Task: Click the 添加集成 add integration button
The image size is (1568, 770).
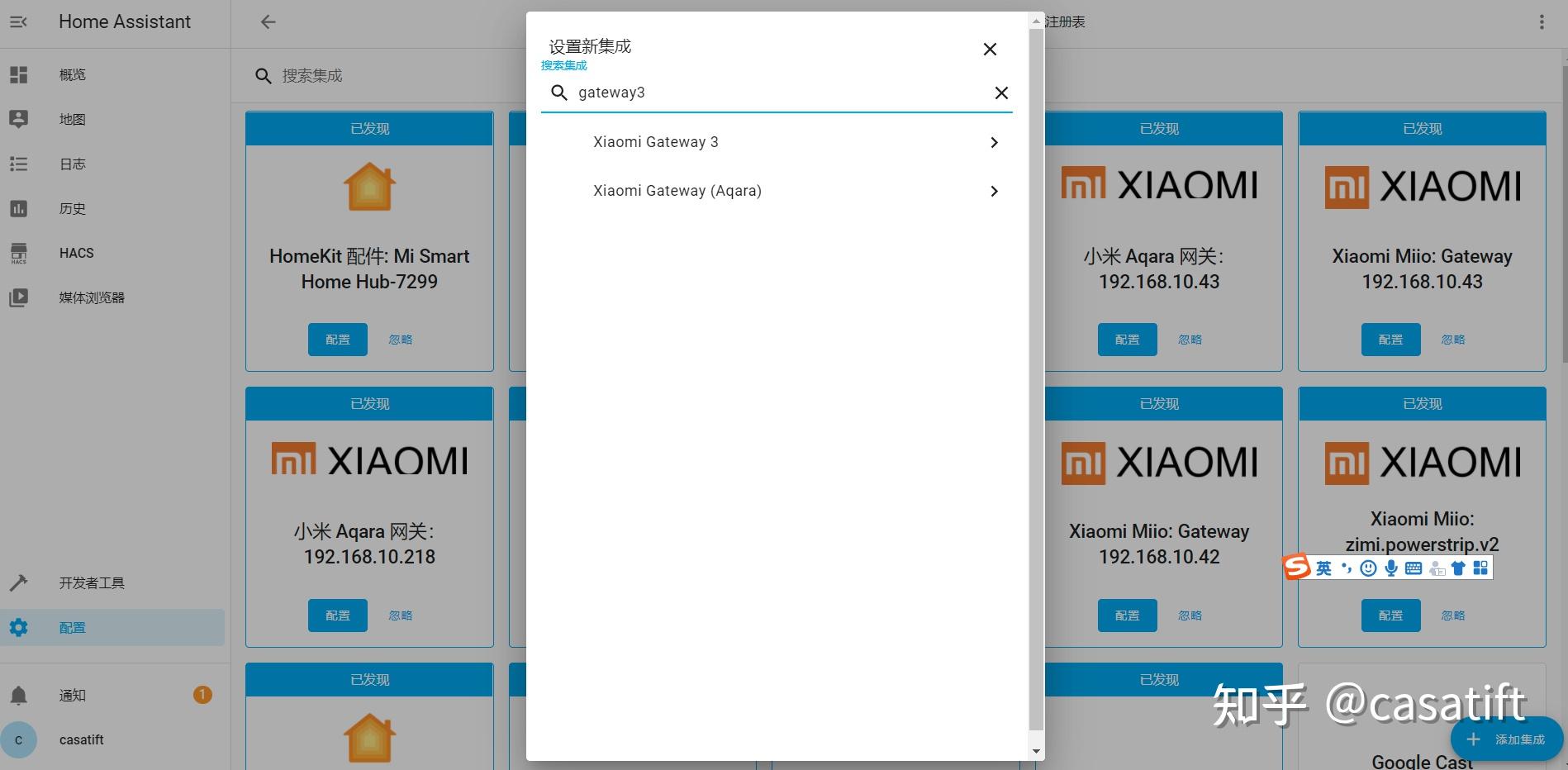Action: pos(1507,739)
